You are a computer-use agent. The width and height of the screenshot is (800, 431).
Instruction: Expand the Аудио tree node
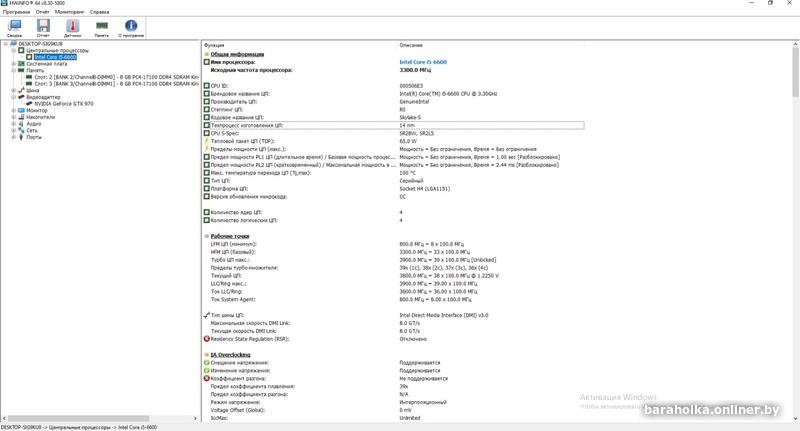14,123
